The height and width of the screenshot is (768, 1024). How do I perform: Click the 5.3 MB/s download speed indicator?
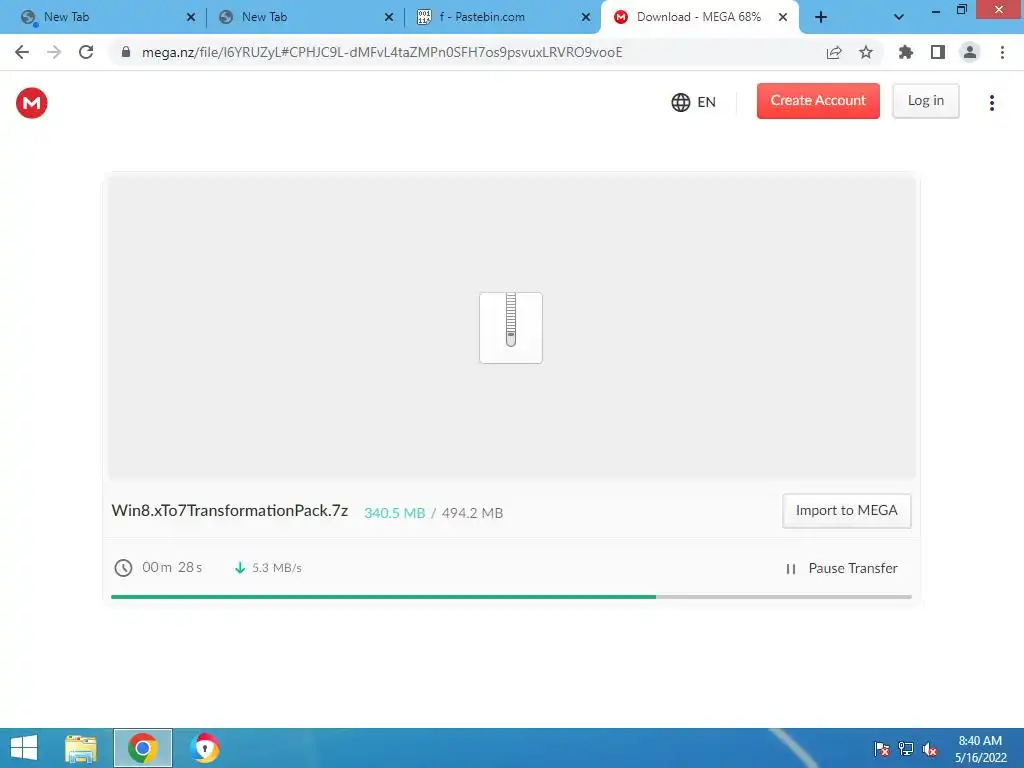point(268,568)
